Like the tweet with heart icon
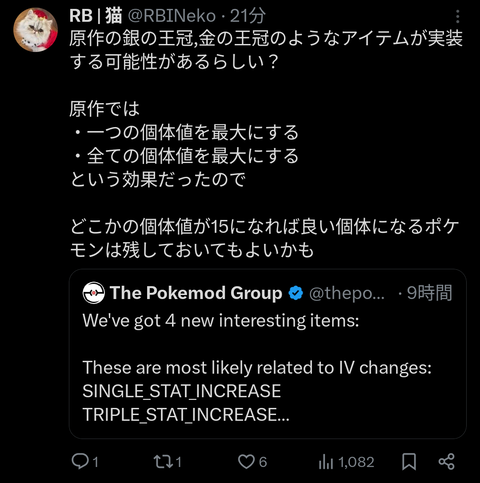The image size is (480, 483). [x=246, y=462]
